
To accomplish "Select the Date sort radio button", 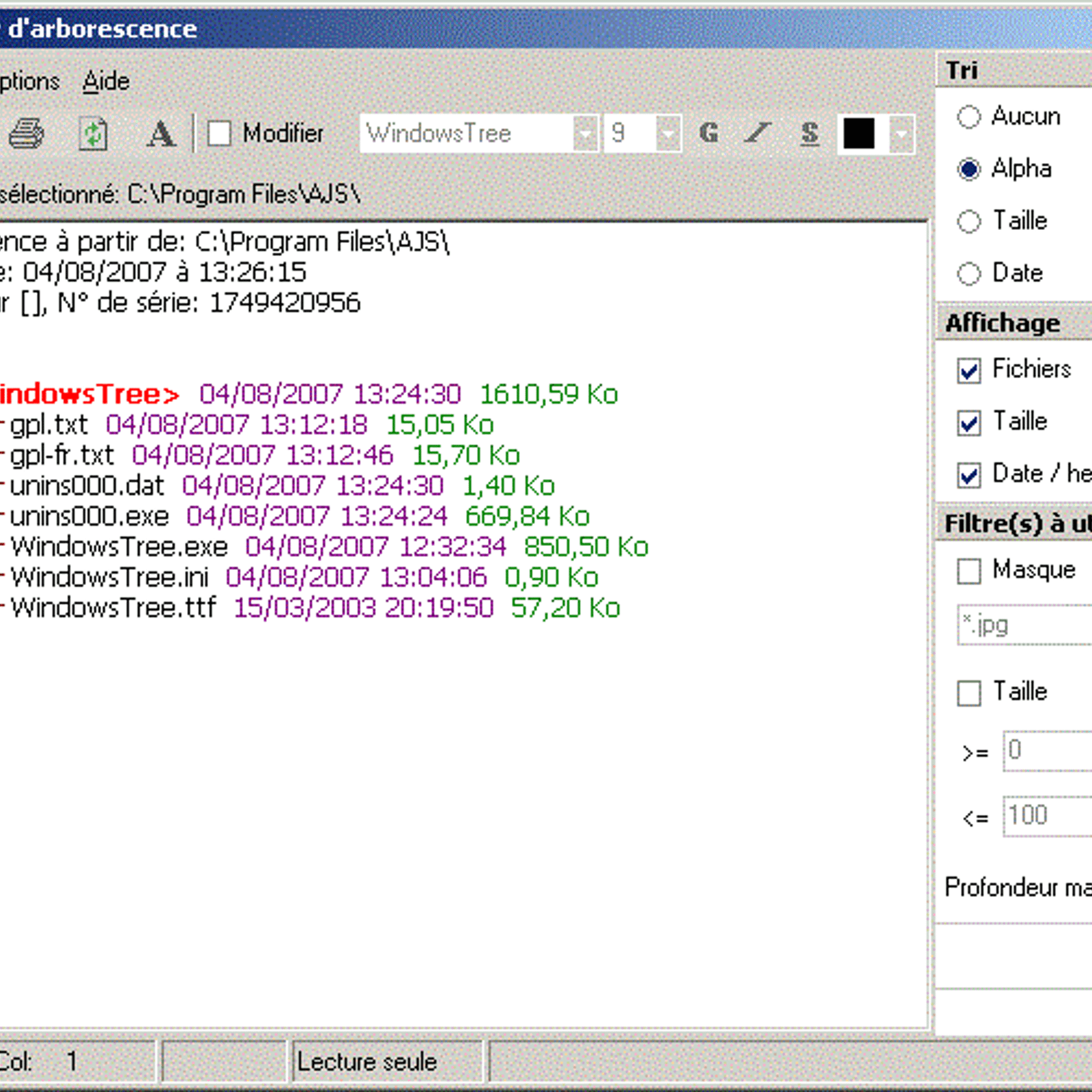I will (968, 274).
